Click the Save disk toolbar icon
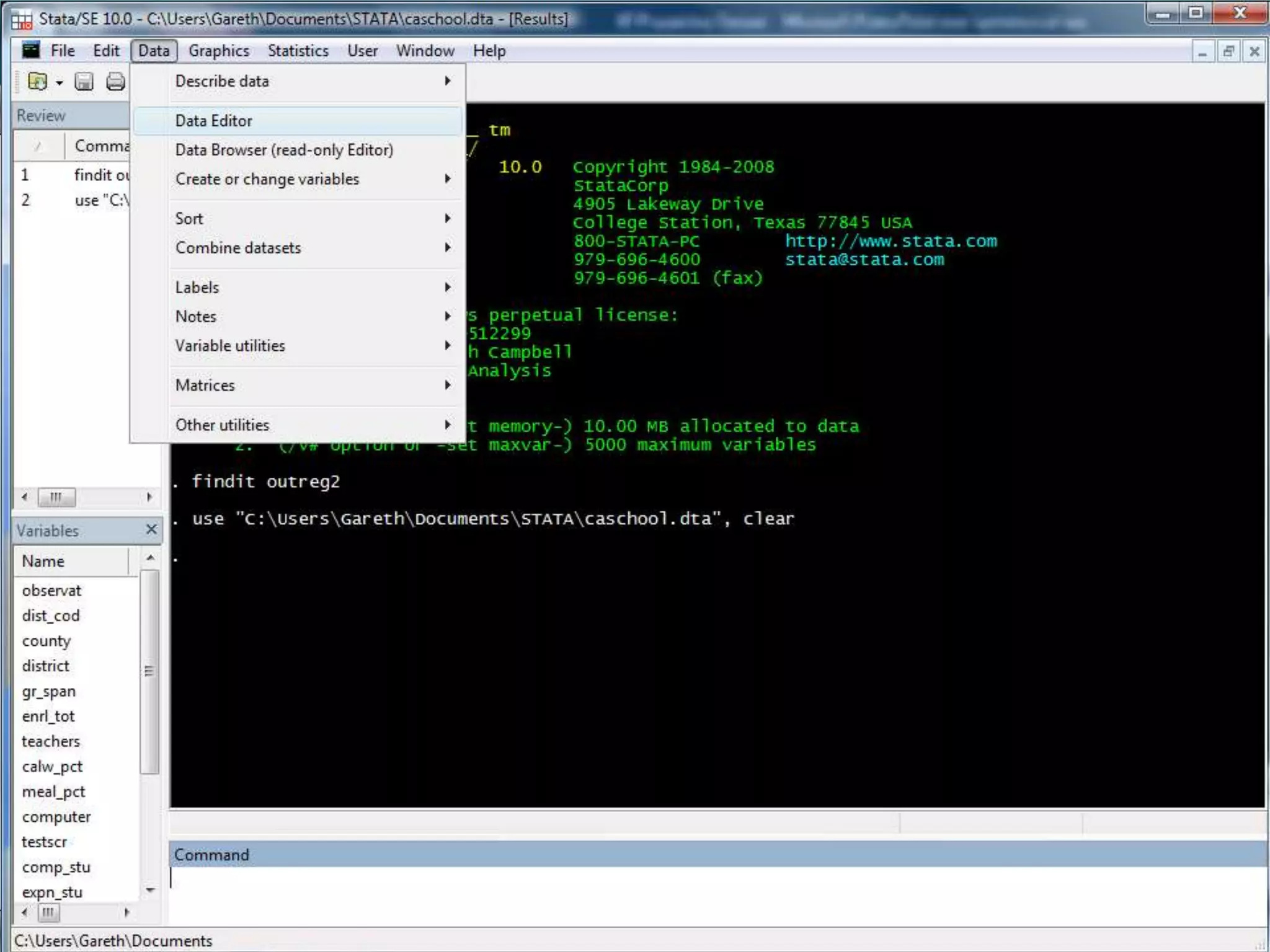This screenshot has width=1270, height=952. click(84, 81)
